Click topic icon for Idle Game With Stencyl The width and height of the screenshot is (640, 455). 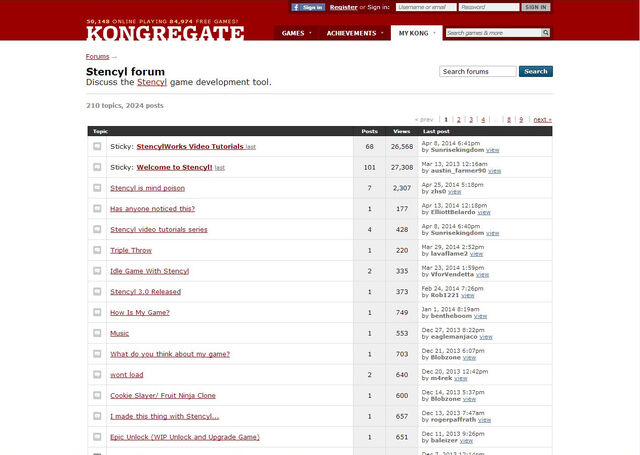tap(97, 271)
